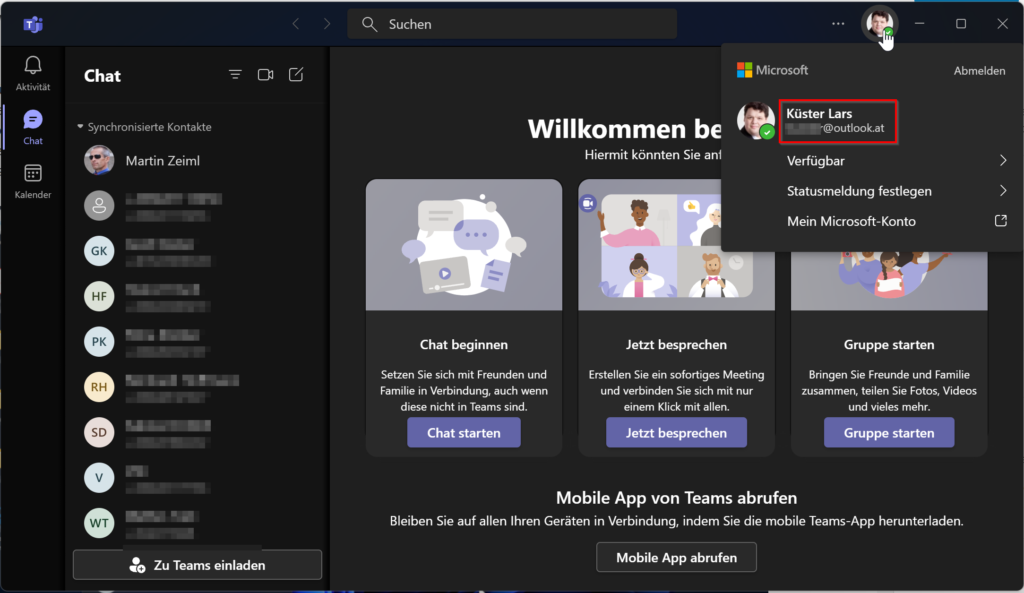This screenshot has height=593, width=1024.
Task: Select the WT contact avatar
Action: [x=99, y=523]
